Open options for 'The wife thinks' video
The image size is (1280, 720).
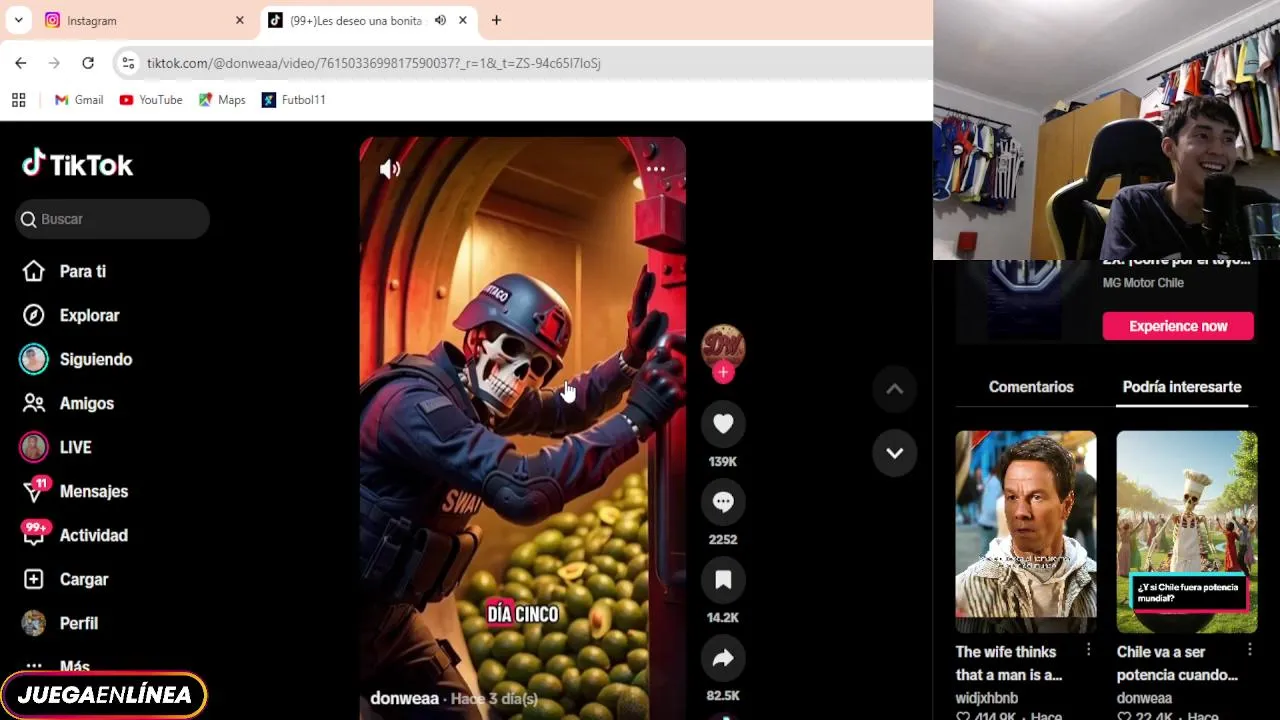[1088, 650]
